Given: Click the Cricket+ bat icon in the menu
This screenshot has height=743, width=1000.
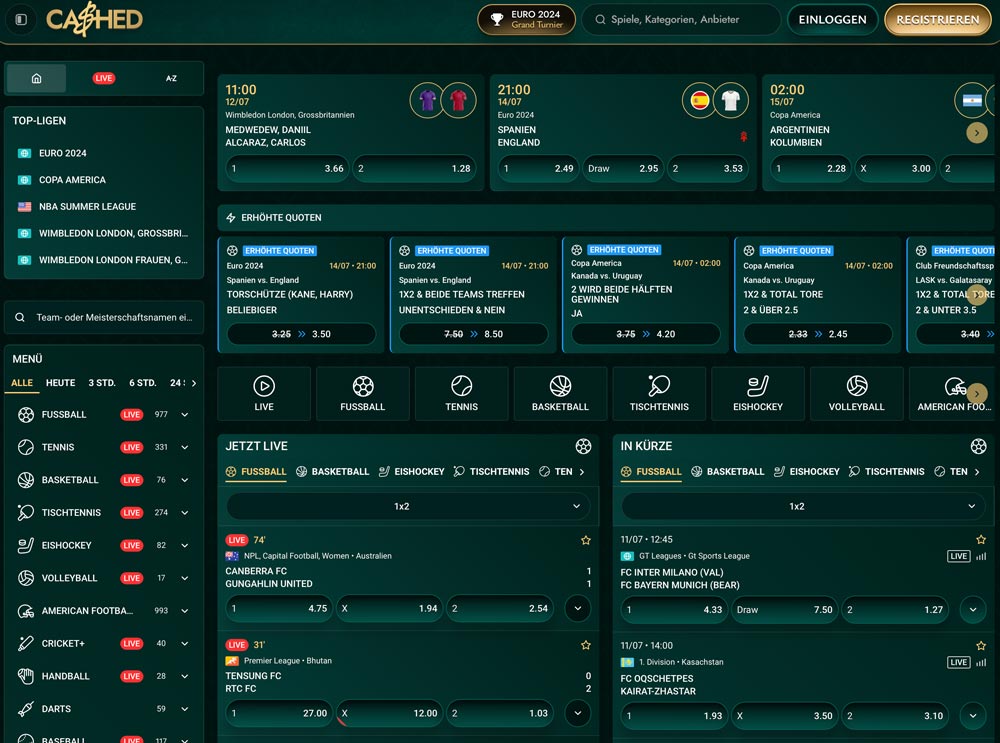Looking at the screenshot, I should pyautogui.click(x=26, y=644).
